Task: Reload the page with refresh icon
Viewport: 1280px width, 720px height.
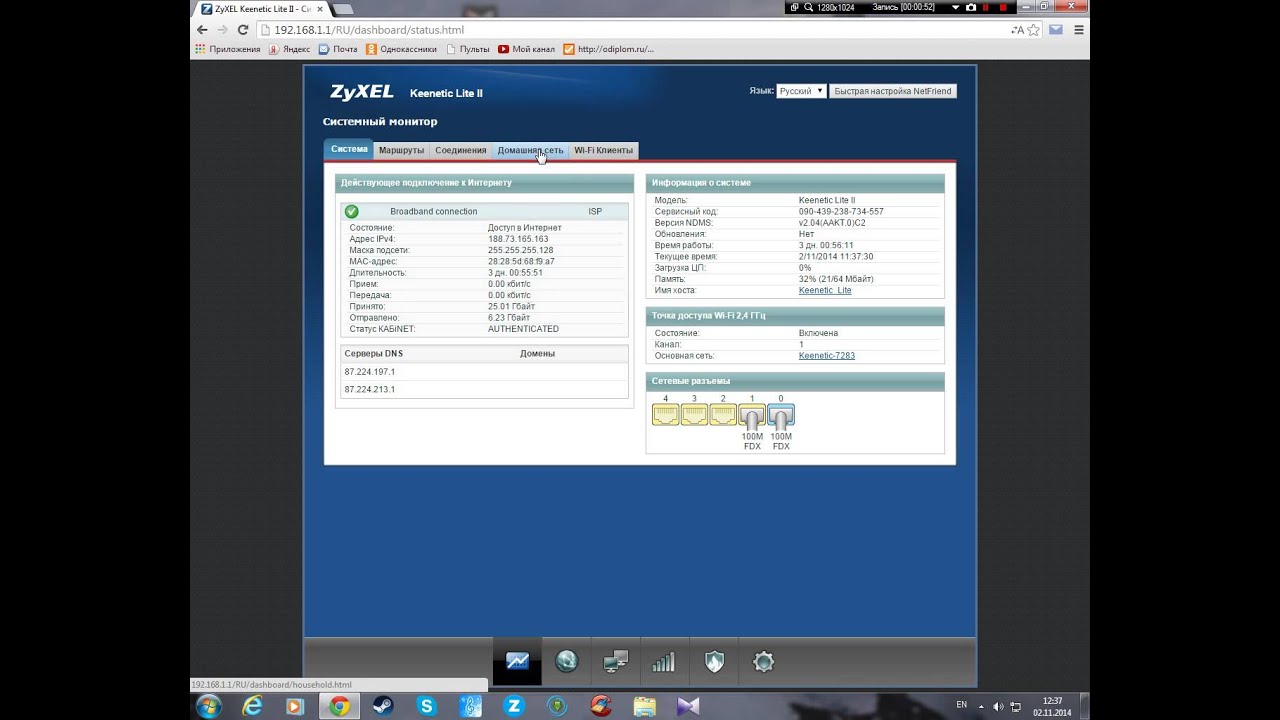Action: point(243,30)
